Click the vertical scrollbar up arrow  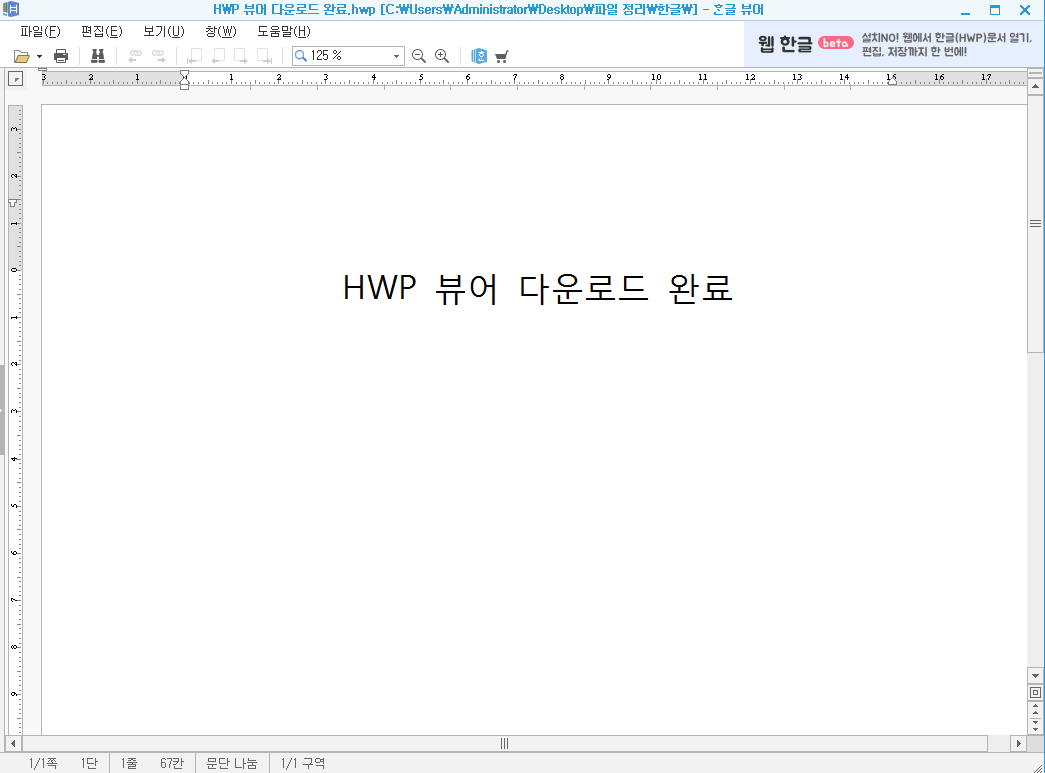point(1035,87)
